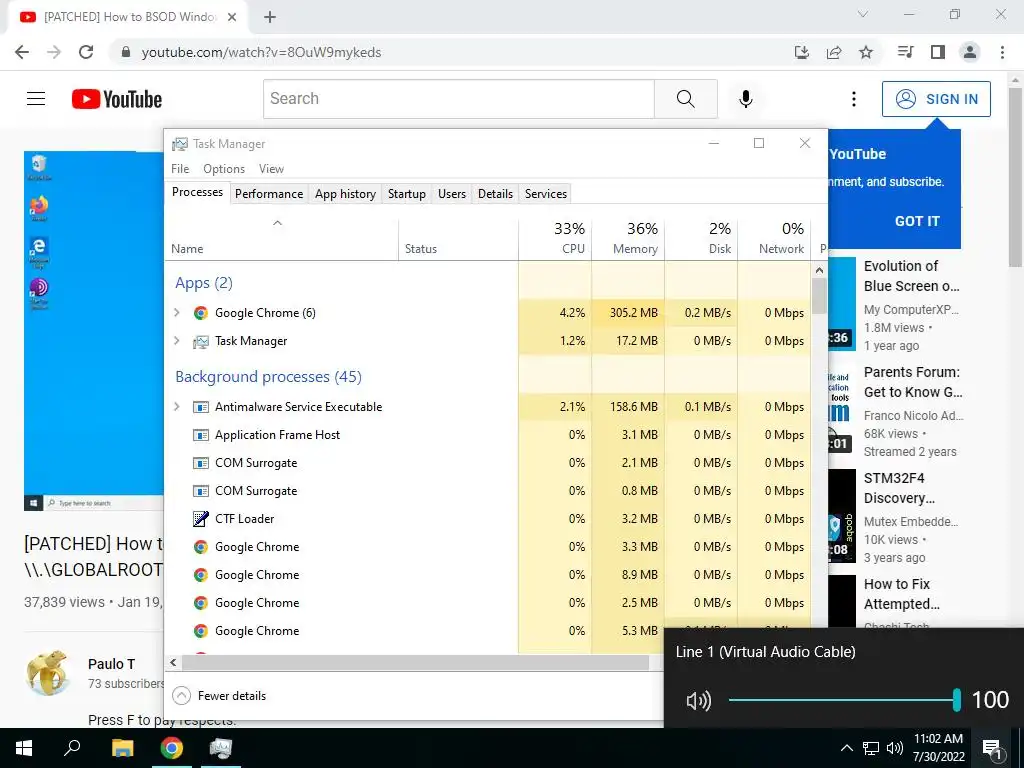Viewport: 1024px width, 768px height.
Task: Click the YouTube logo
Action: point(117,99)
